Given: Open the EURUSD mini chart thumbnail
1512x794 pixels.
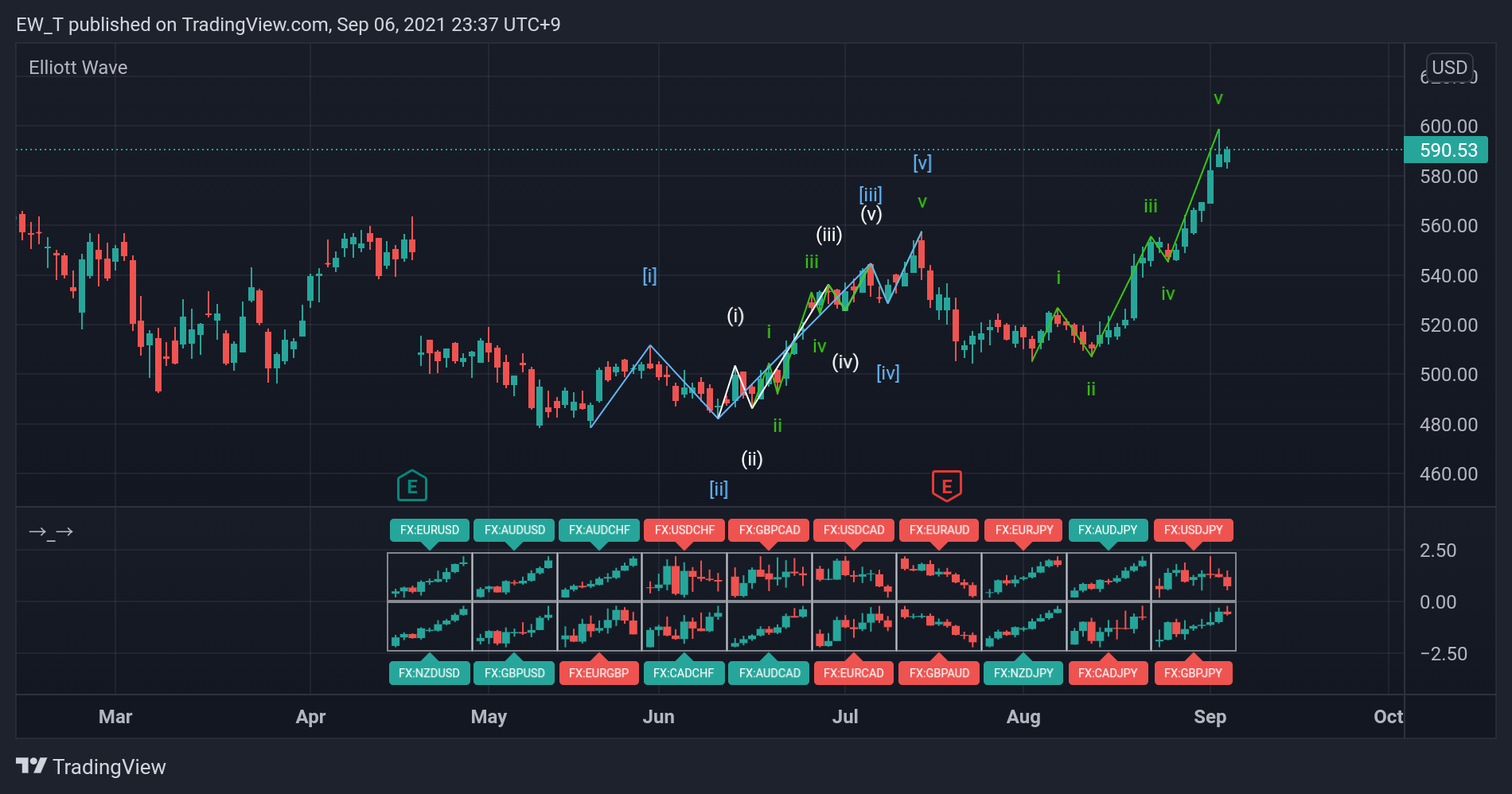Looking at the screenshot, I should (430, 577).
